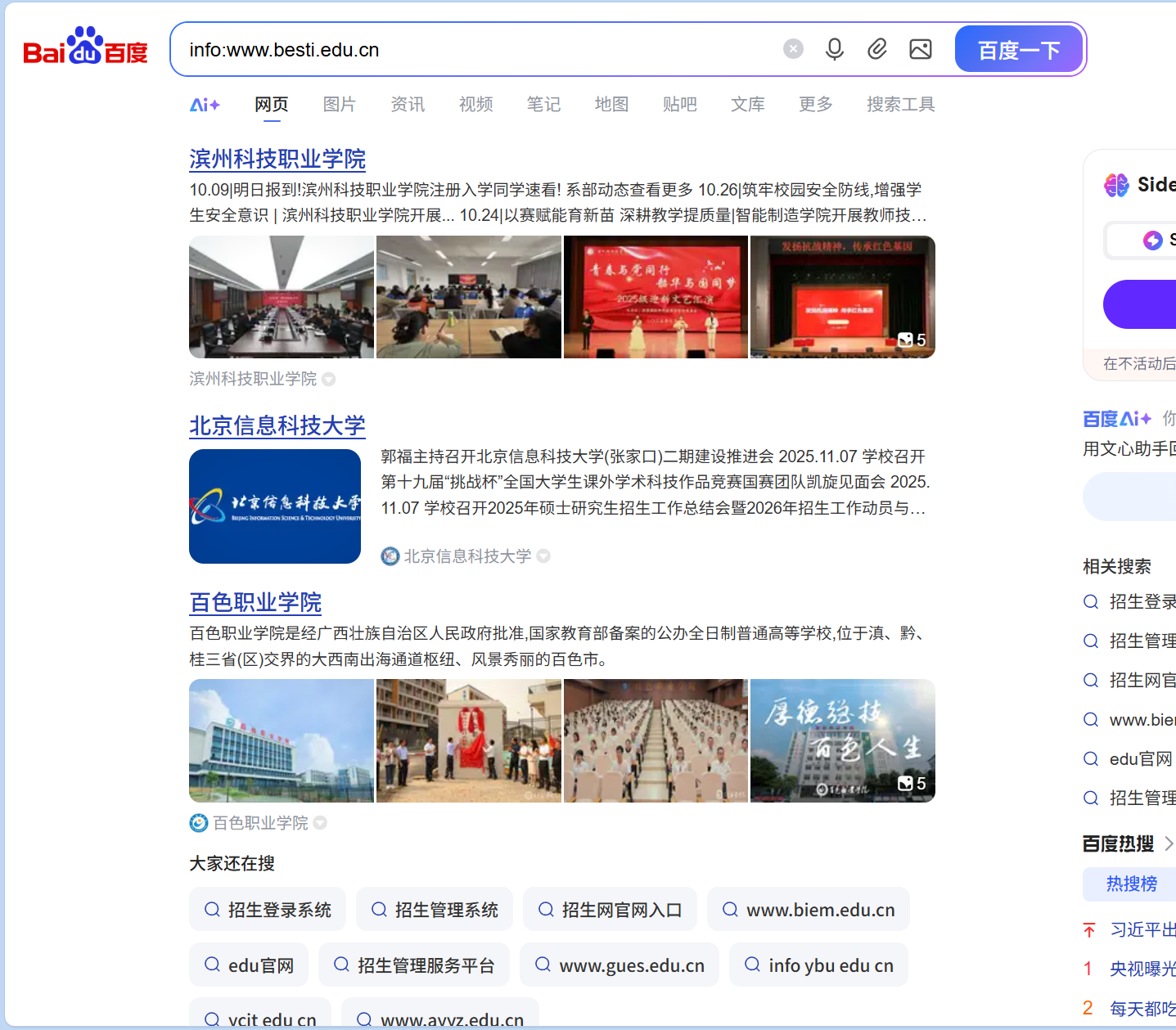This screenshot has height=1030, width=1176.
Task: Click the 百度AI+ sidebar heading
Action: [1117, 419]
